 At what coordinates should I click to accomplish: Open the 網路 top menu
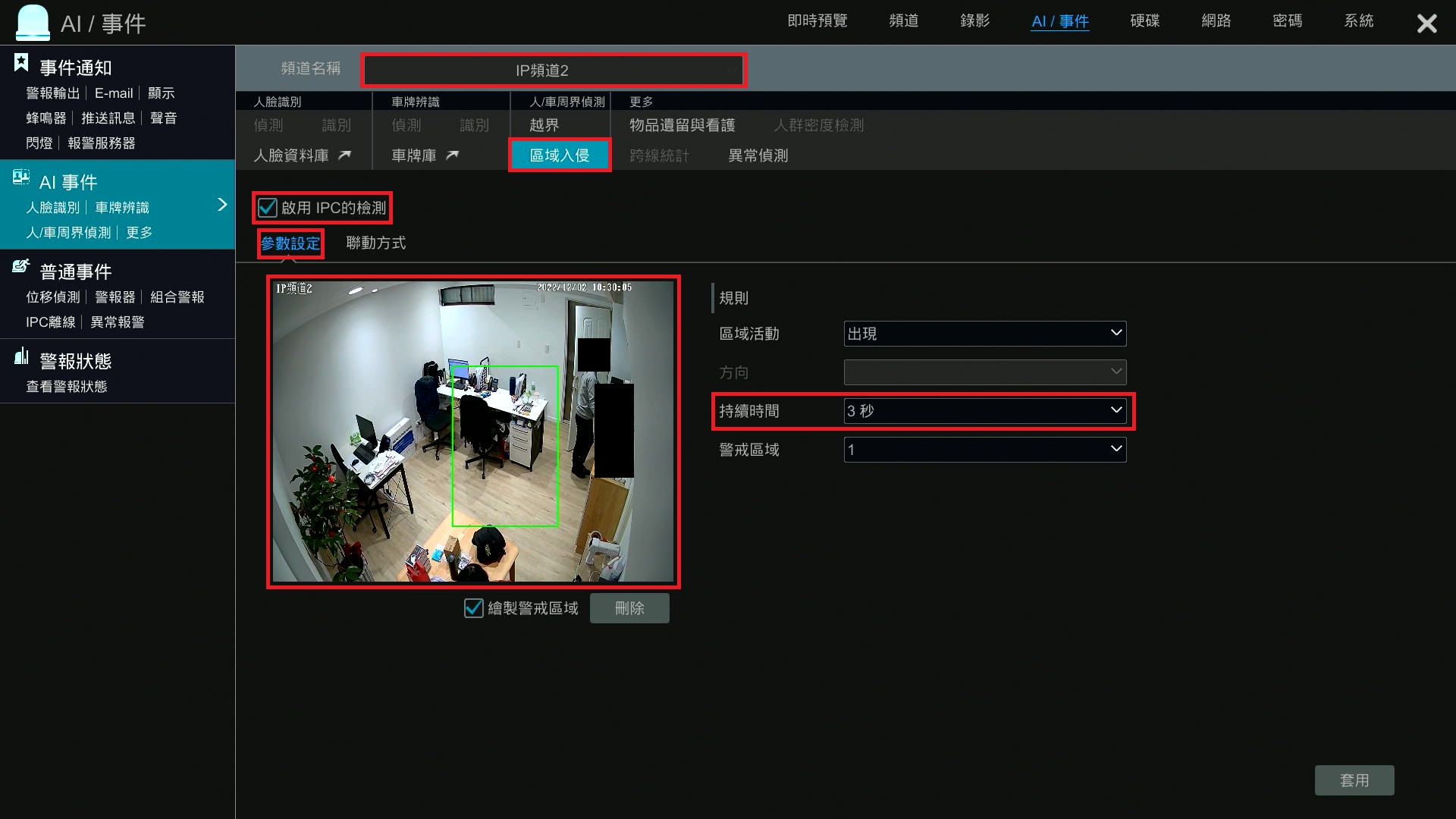click(1216, 21)
